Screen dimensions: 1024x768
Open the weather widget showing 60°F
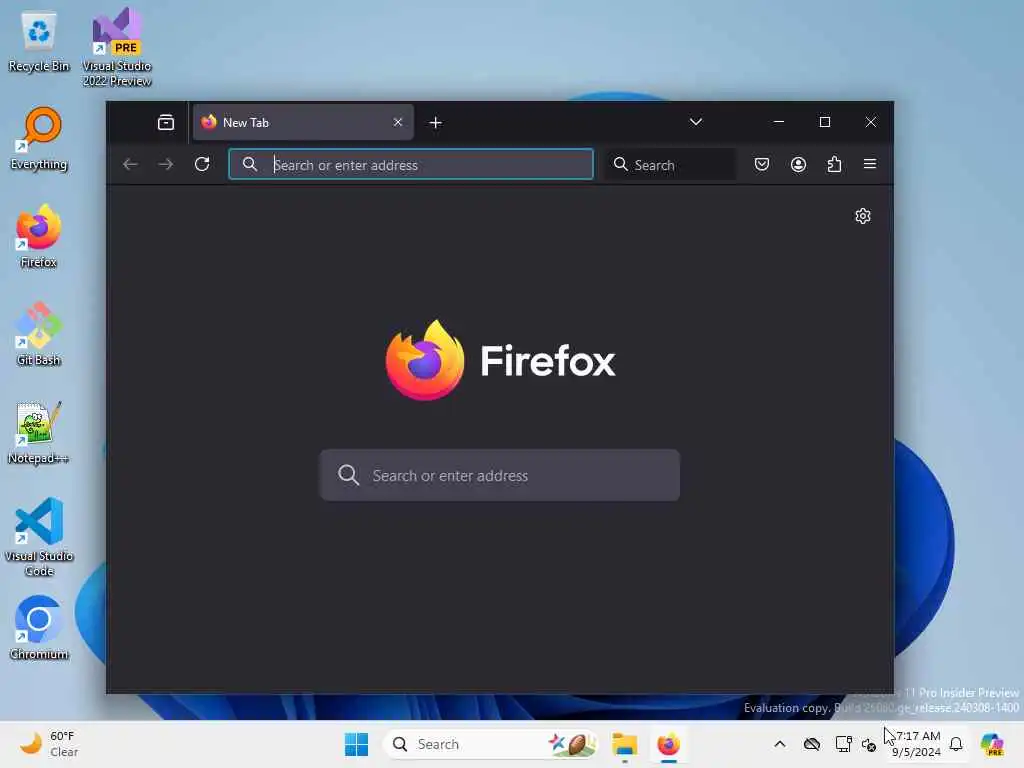coord(49,744)
